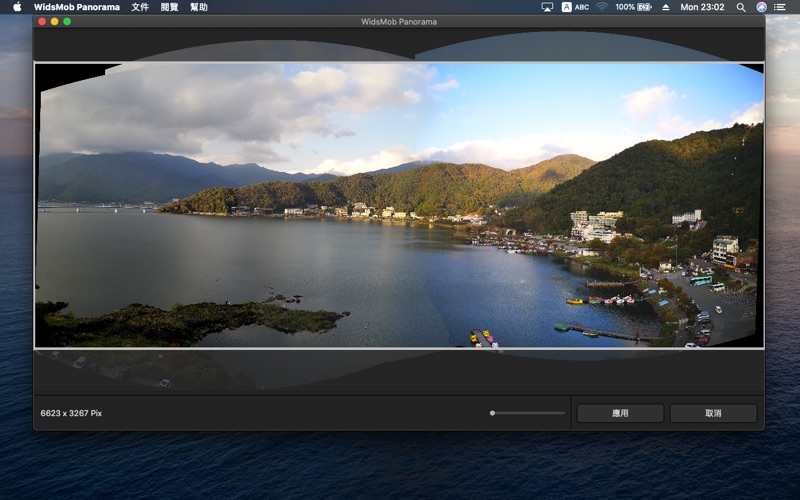Open the 幫助 menu
Viewport: 800px width, 500px height.
pos(199,7)
